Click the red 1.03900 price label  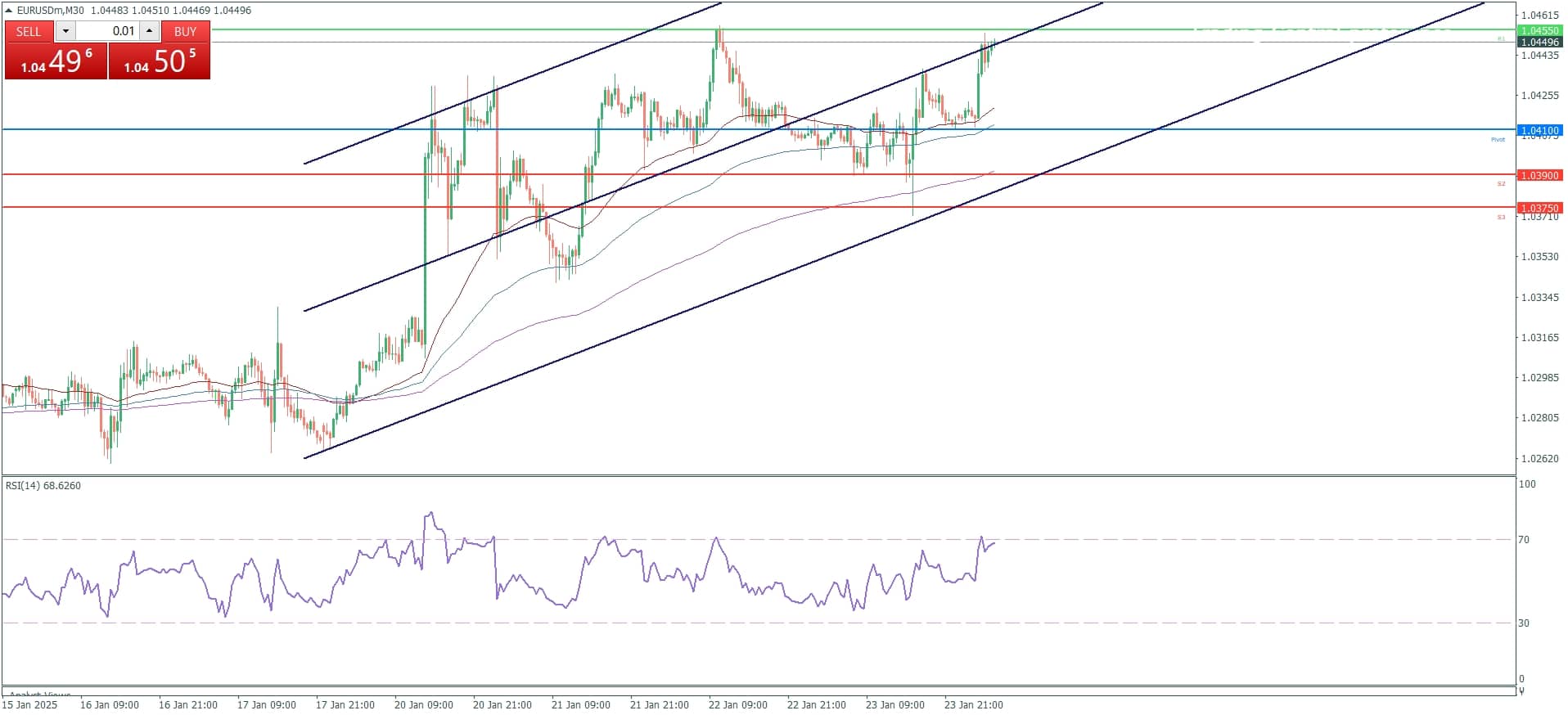coord(1539,175)
